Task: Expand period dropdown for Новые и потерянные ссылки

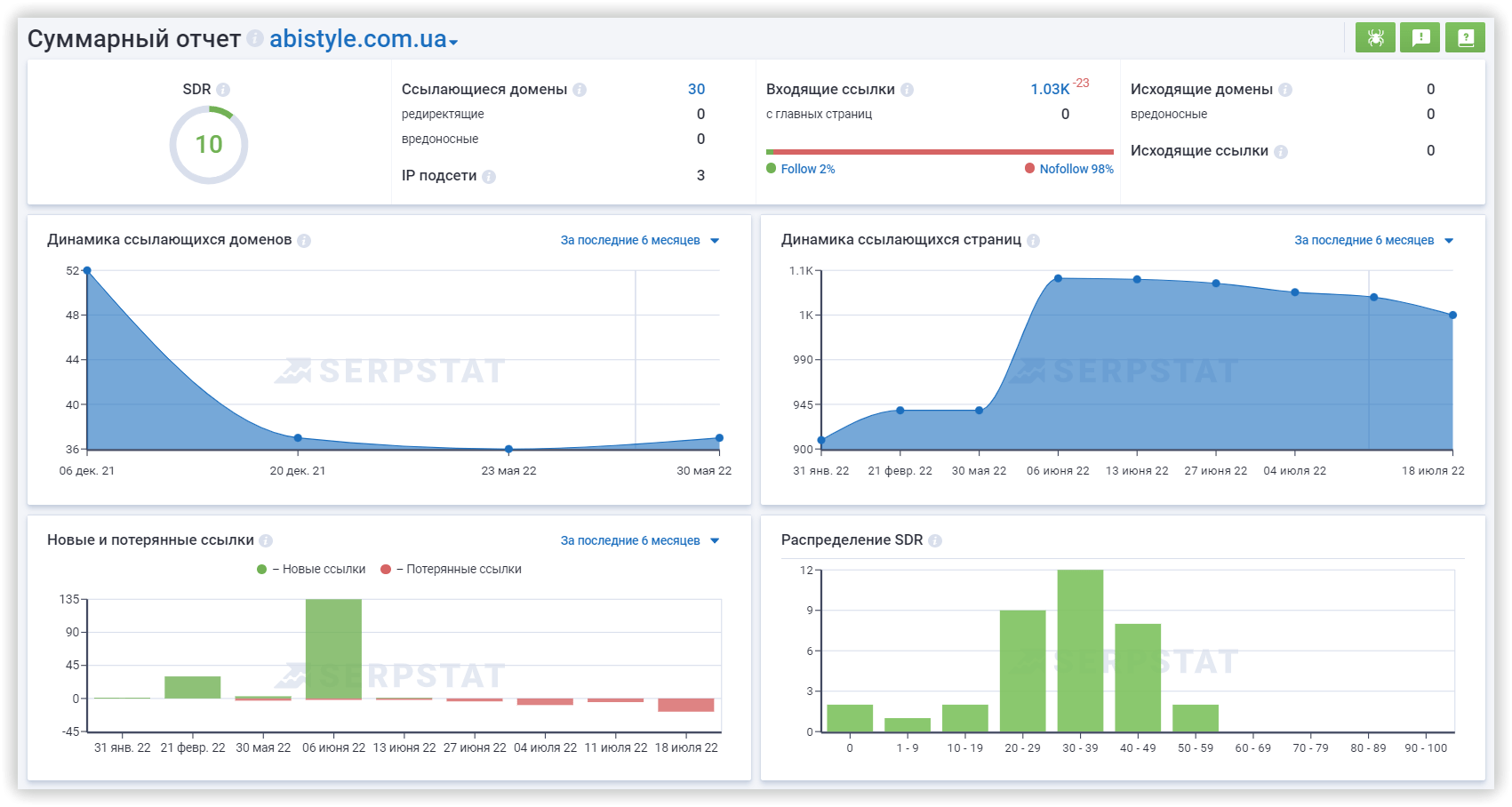Action: click(639, 541)
